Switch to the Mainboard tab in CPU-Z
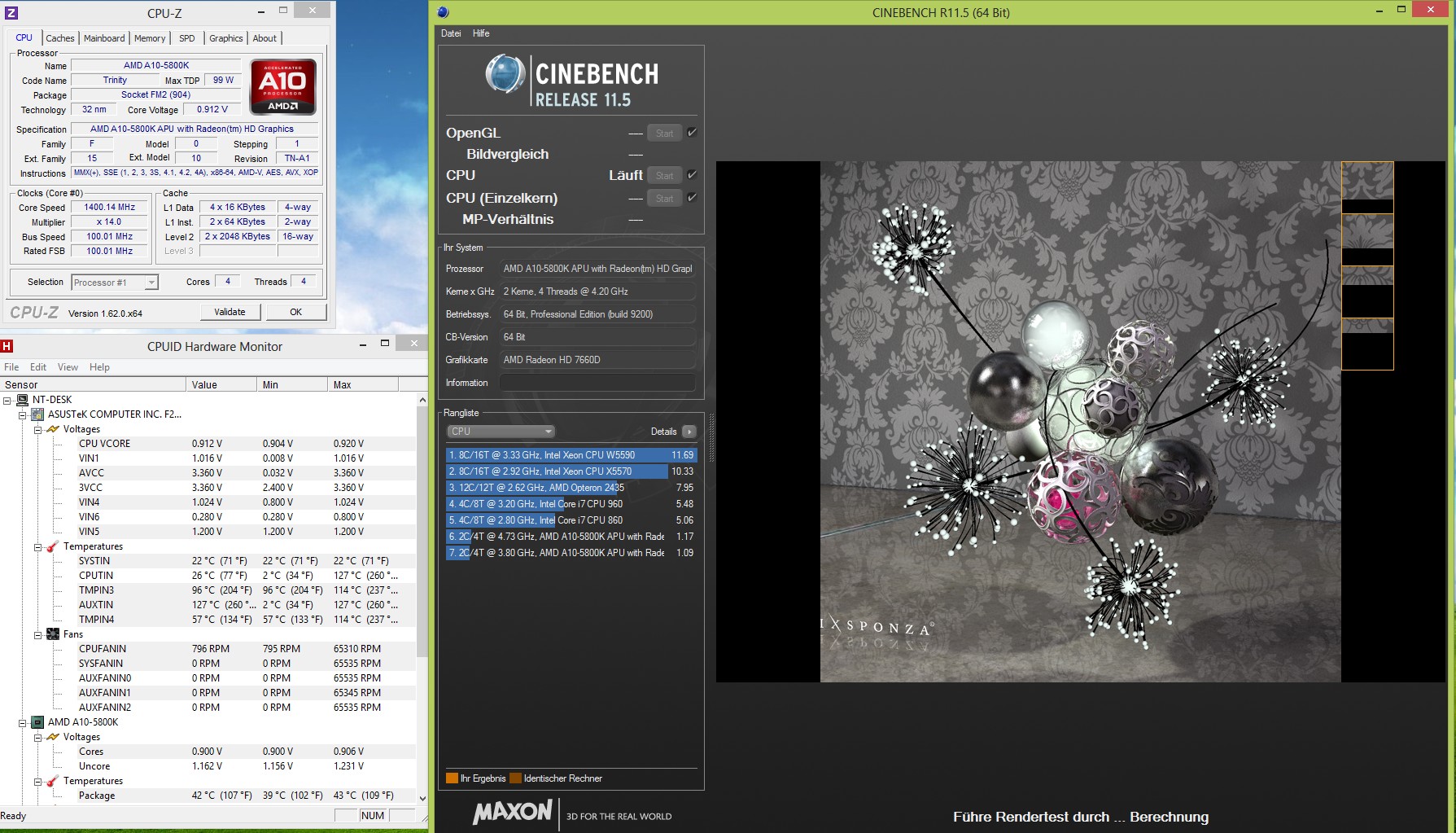The height and width of the screenshot is (833, 1456). 104,38
